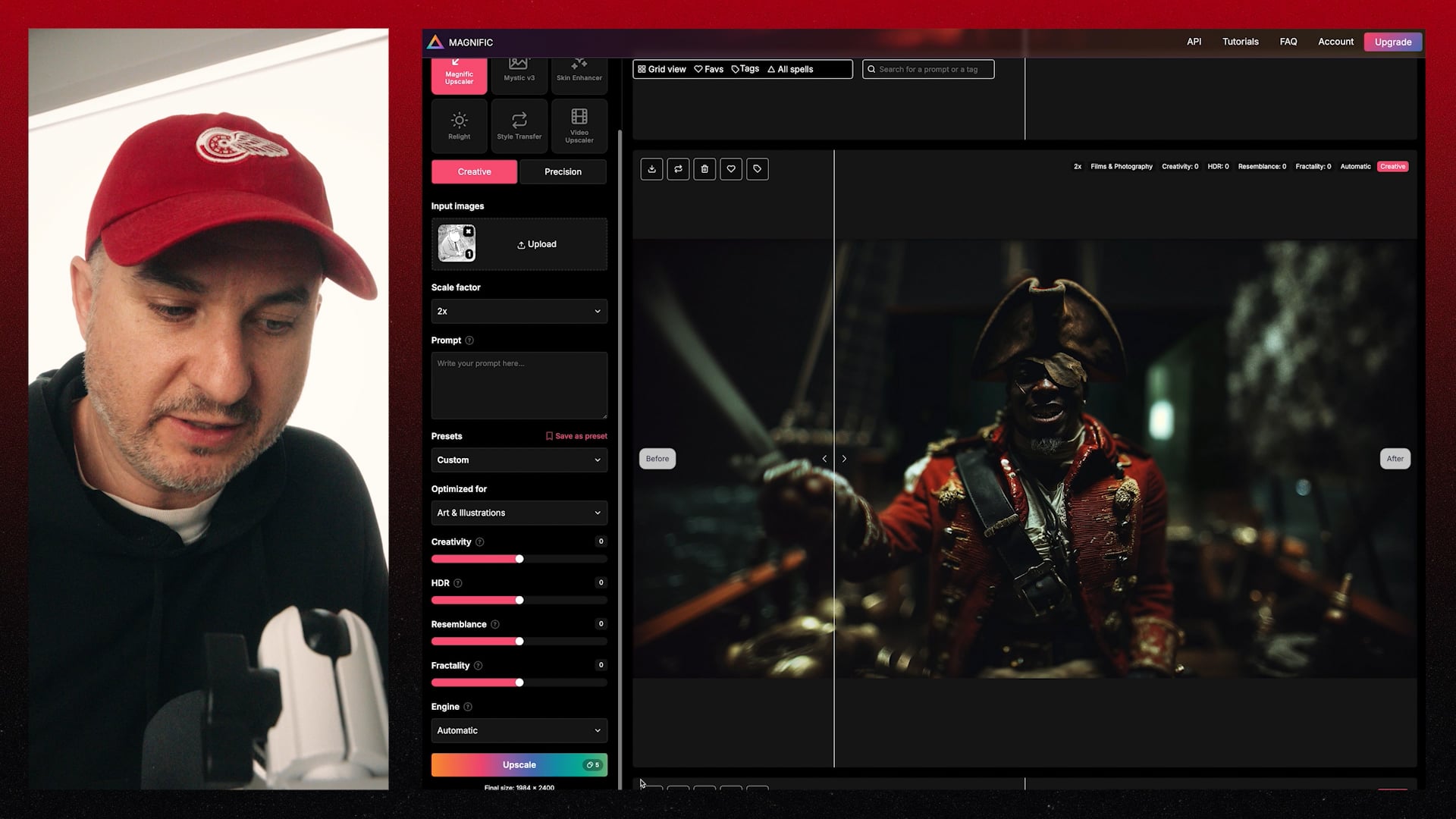Switch to Creative mode
The width and height of the screenshot is (1456, 819).
(x=474, y=172)
